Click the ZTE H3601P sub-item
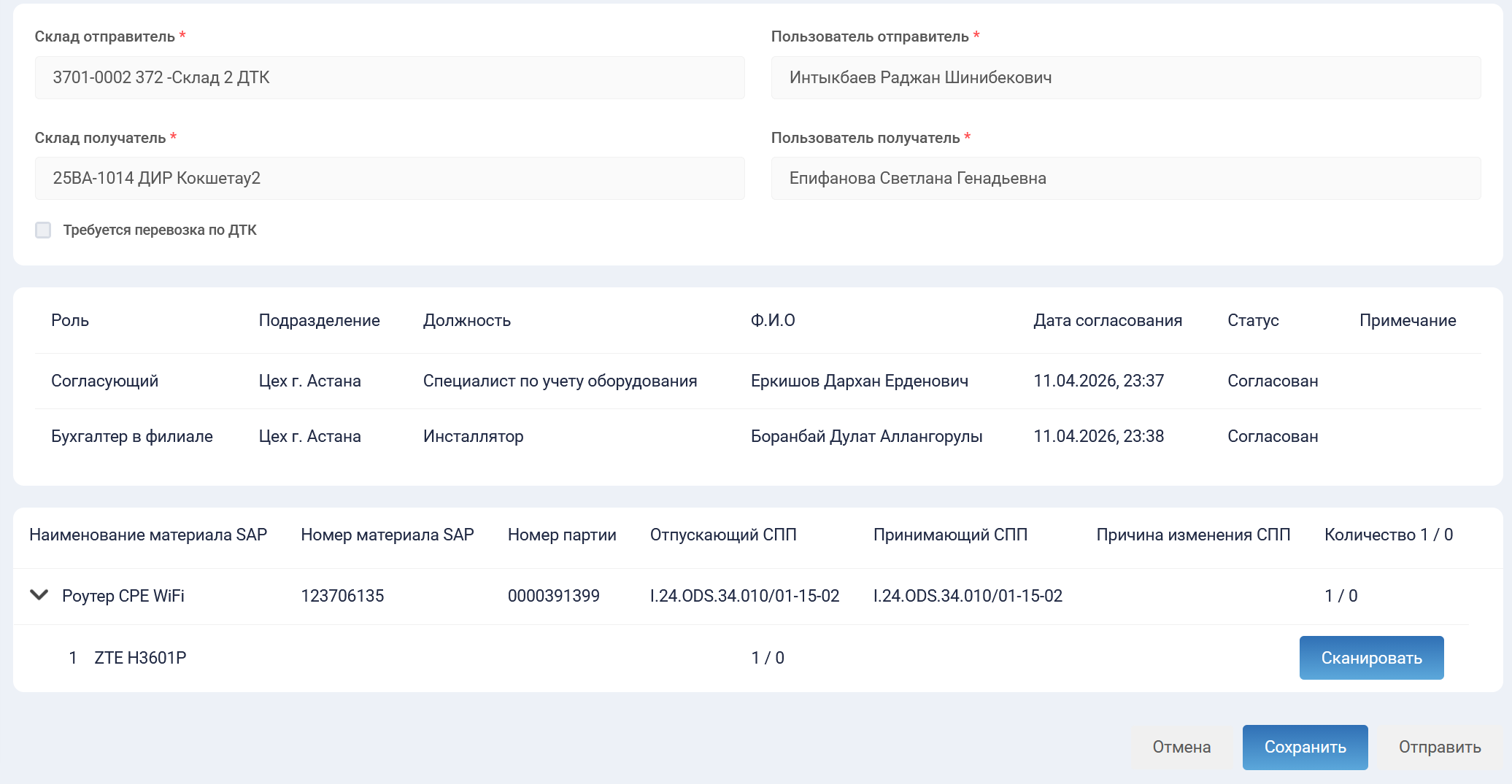The image size is (1512, 784). pos(140,658)
